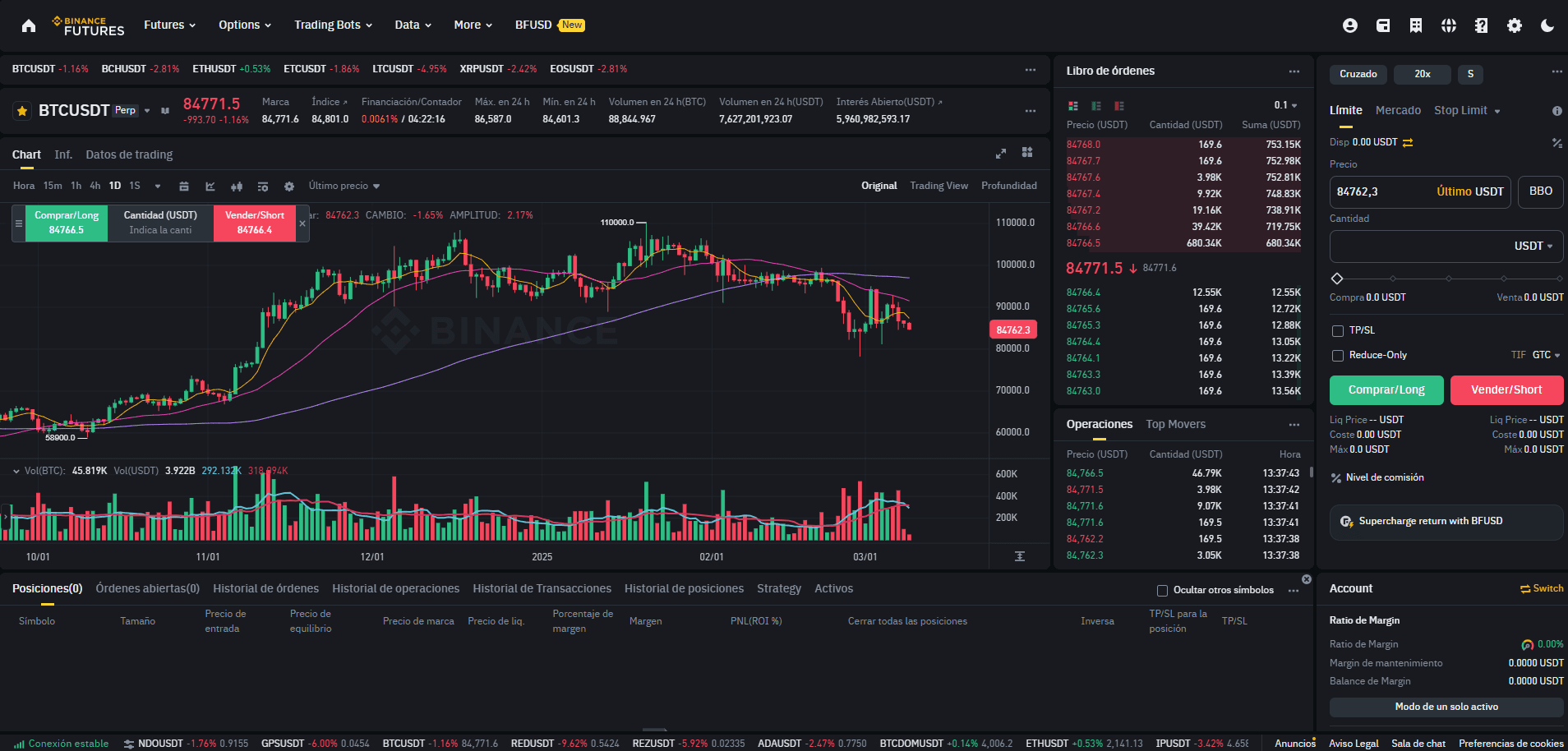Open order book 0.1 precision dropdown
This screenshot has height=751, width=1568.
(x=1285, y=105)
